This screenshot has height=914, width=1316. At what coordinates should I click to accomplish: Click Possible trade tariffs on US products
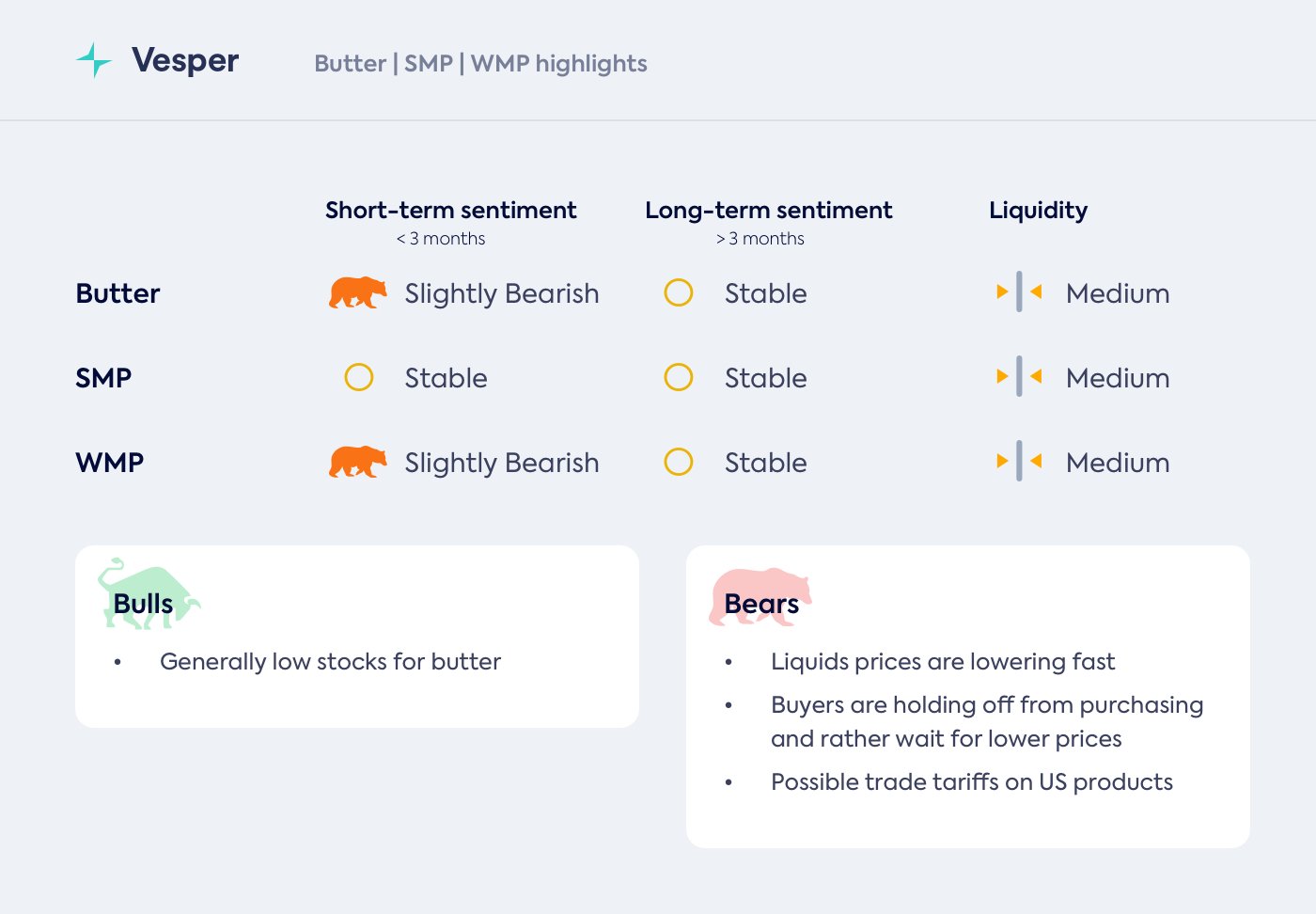971,782
